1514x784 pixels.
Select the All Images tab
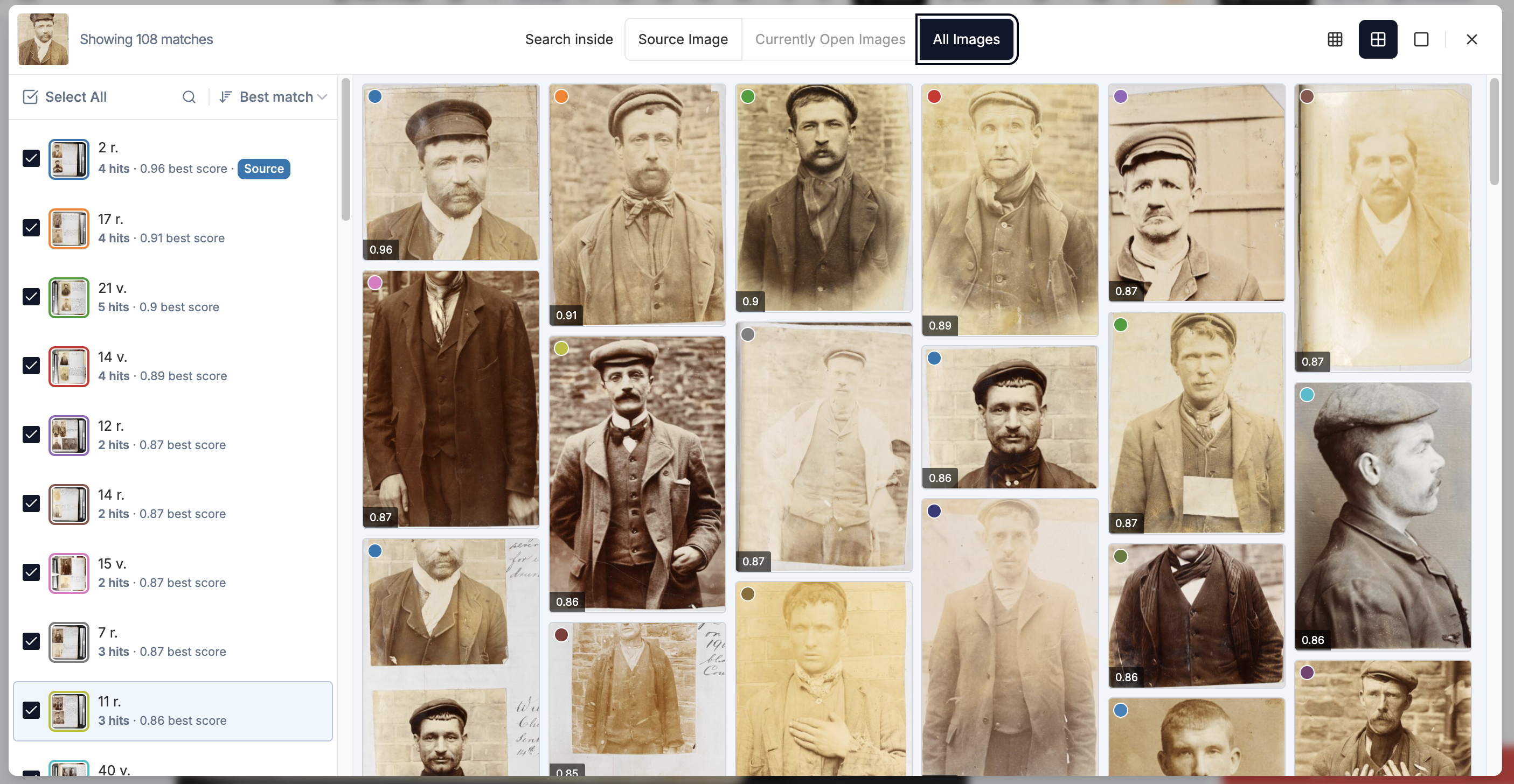966,39
